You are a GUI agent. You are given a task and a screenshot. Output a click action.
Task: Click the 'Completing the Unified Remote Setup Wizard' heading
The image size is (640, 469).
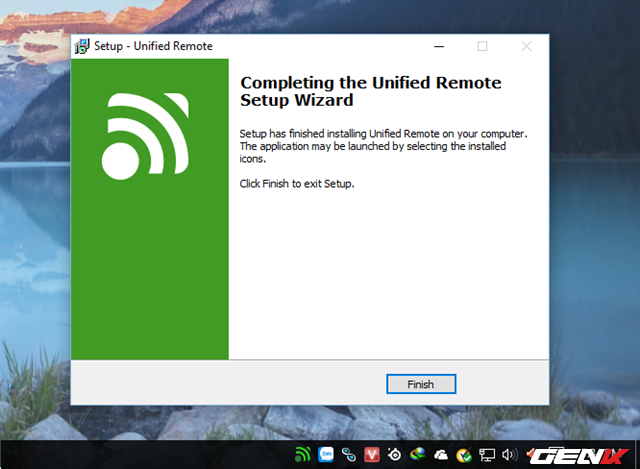pos(371,91)
